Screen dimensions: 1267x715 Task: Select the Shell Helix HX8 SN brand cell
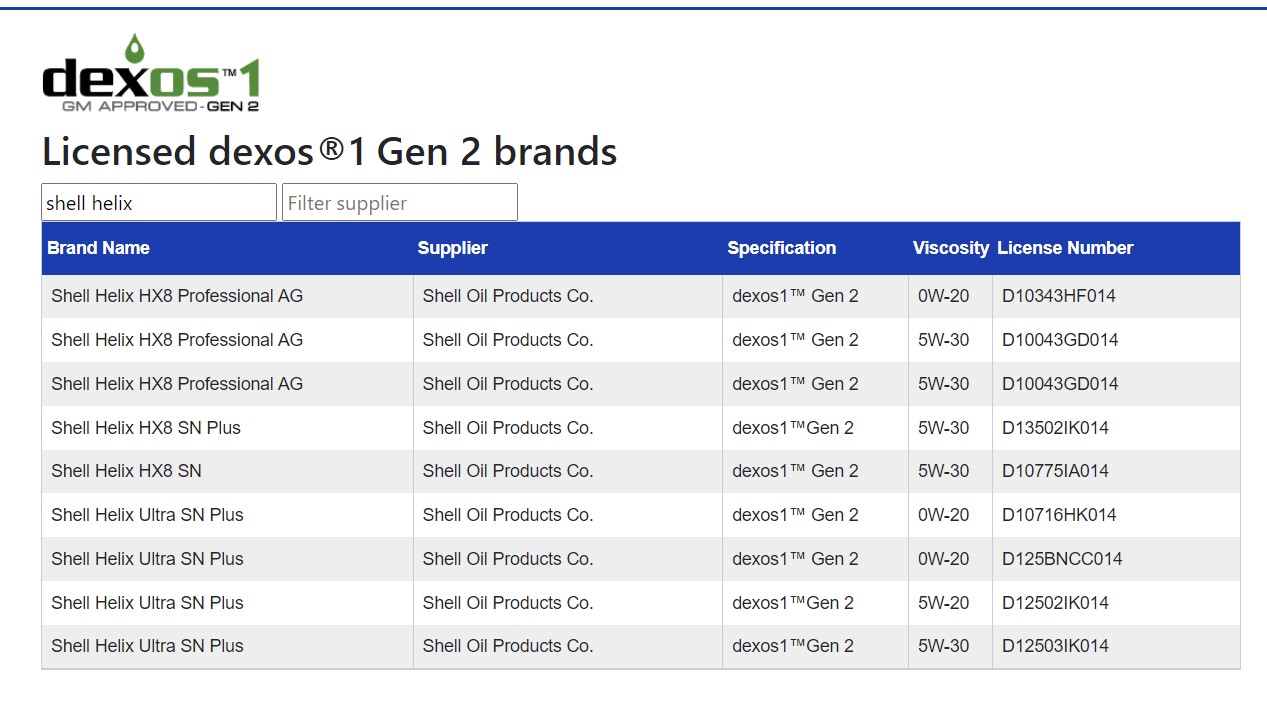click(126, 471)
